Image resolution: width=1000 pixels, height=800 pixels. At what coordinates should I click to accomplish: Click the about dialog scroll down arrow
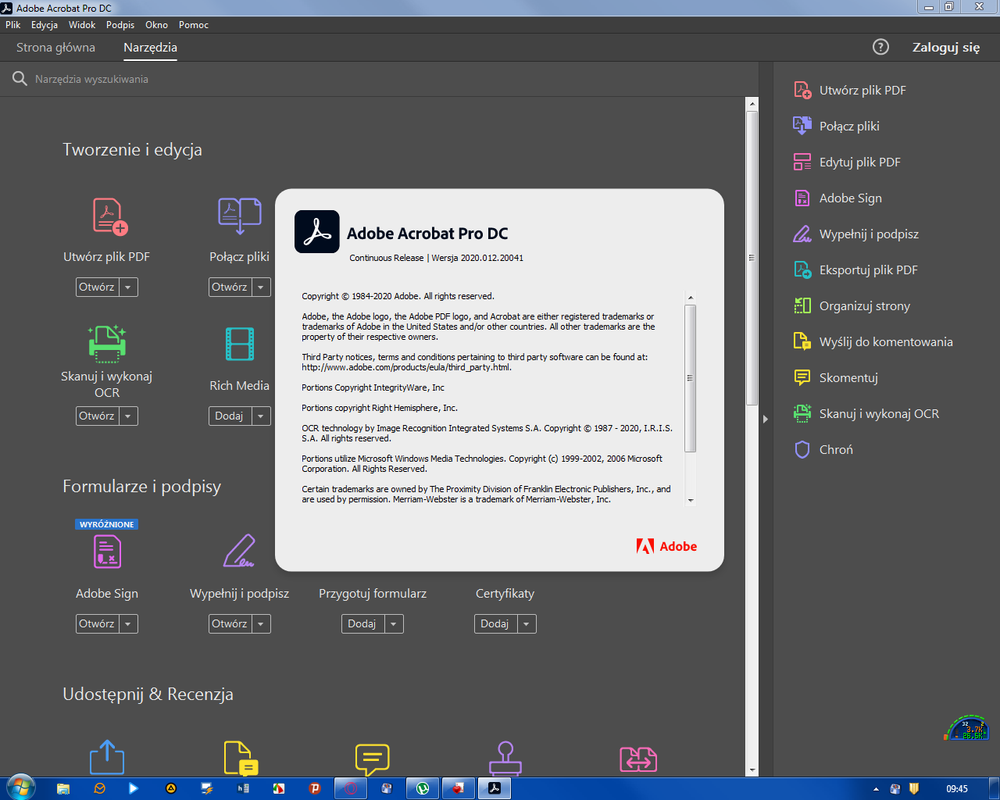(x=690, y=501)
